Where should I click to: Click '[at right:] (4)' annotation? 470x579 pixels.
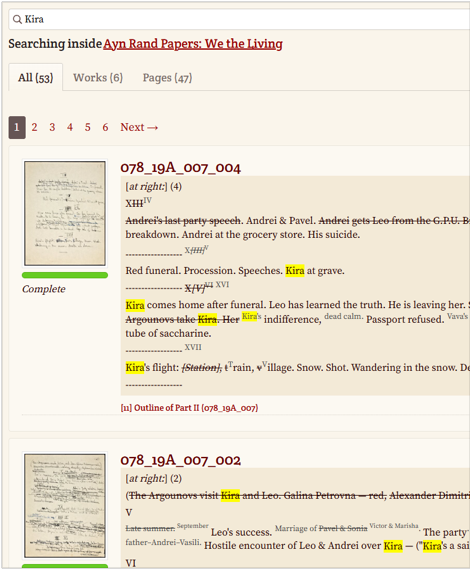(154, 187)
